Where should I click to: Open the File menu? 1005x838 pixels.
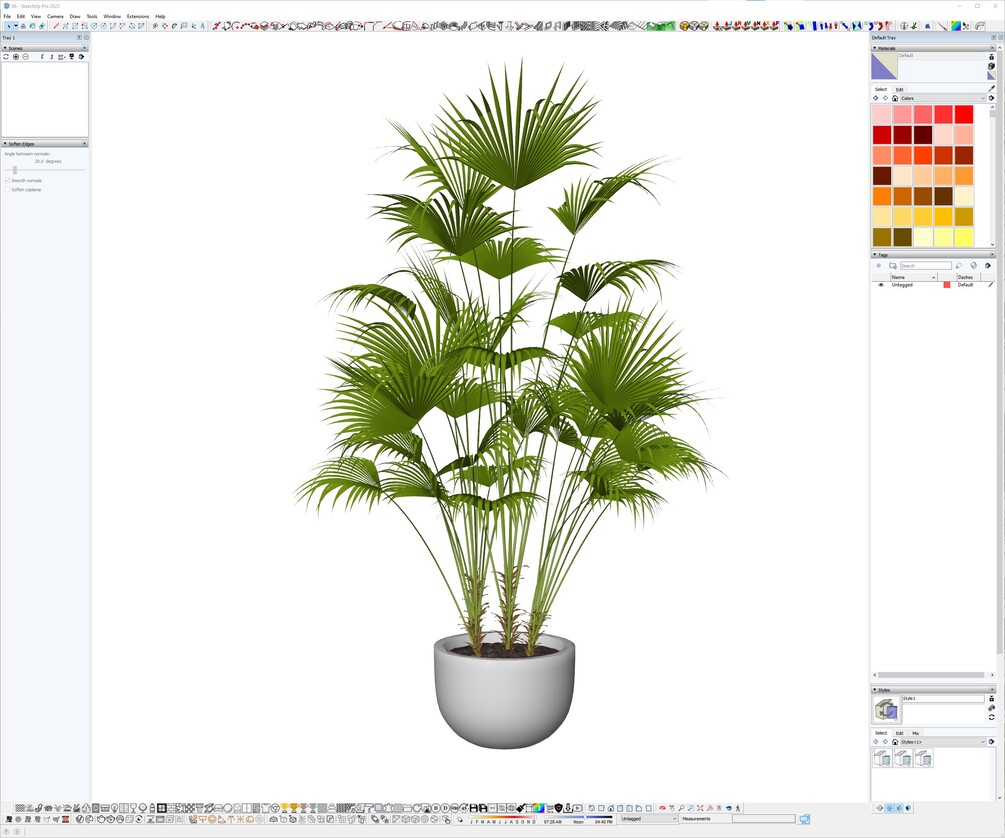7,16
